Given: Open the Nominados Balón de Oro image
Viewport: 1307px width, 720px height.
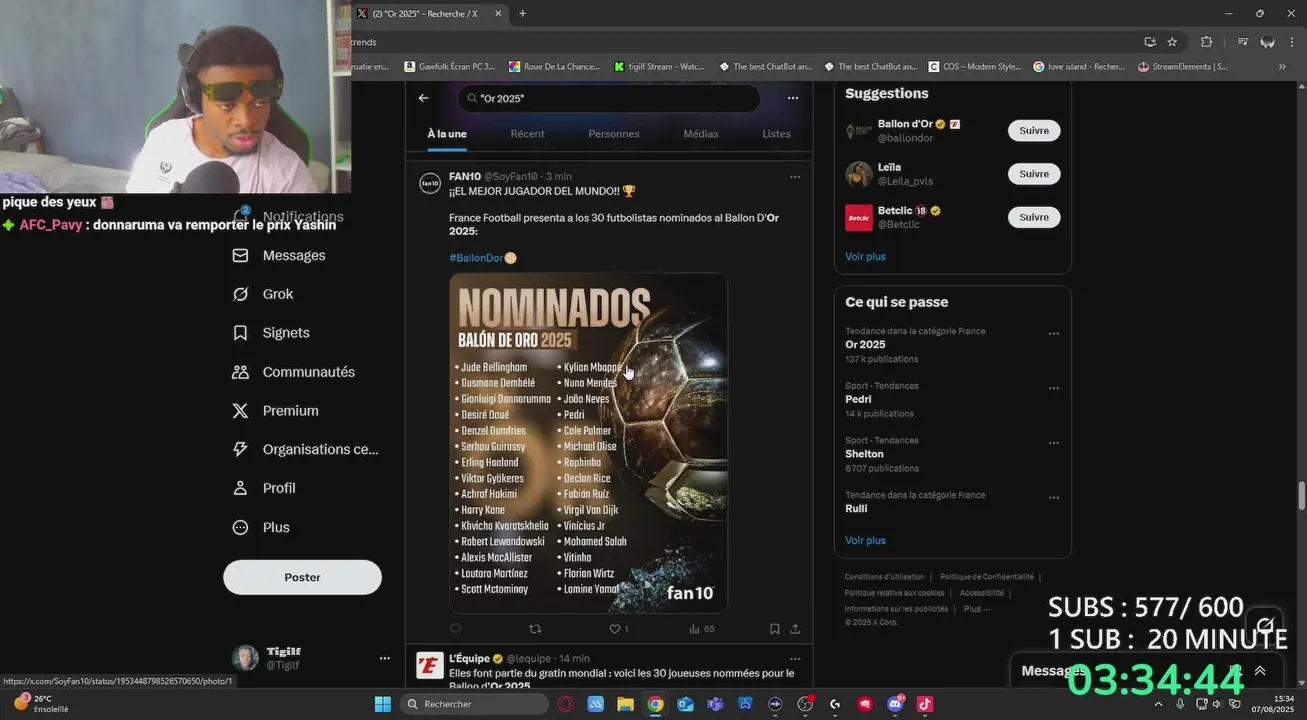Looking at the screenshot, I should [x=588, y=443].
